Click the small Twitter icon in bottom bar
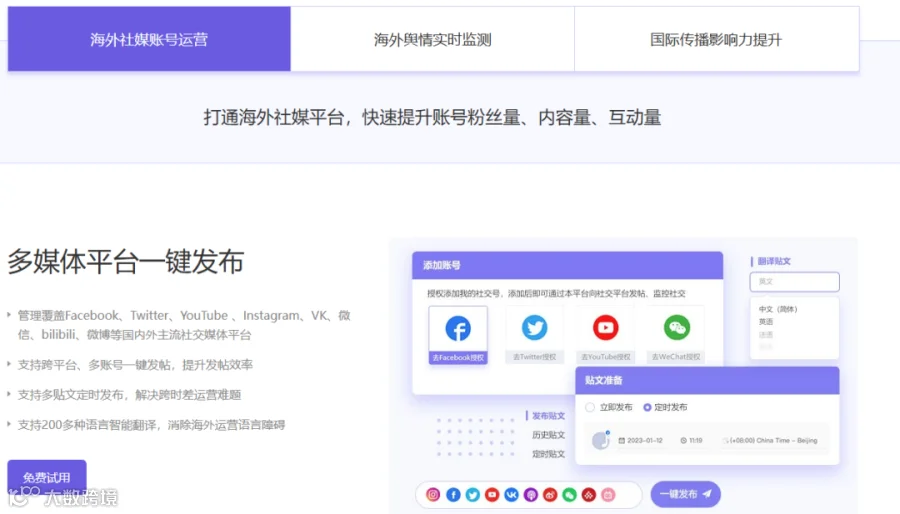 point(472,494)
